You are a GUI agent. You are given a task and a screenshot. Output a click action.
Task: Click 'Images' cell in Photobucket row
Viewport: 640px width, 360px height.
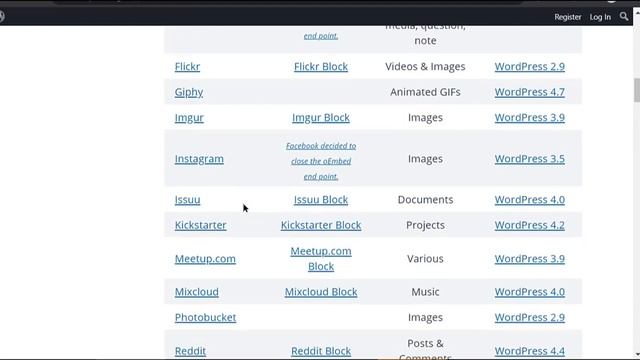[x=425, y=318]
